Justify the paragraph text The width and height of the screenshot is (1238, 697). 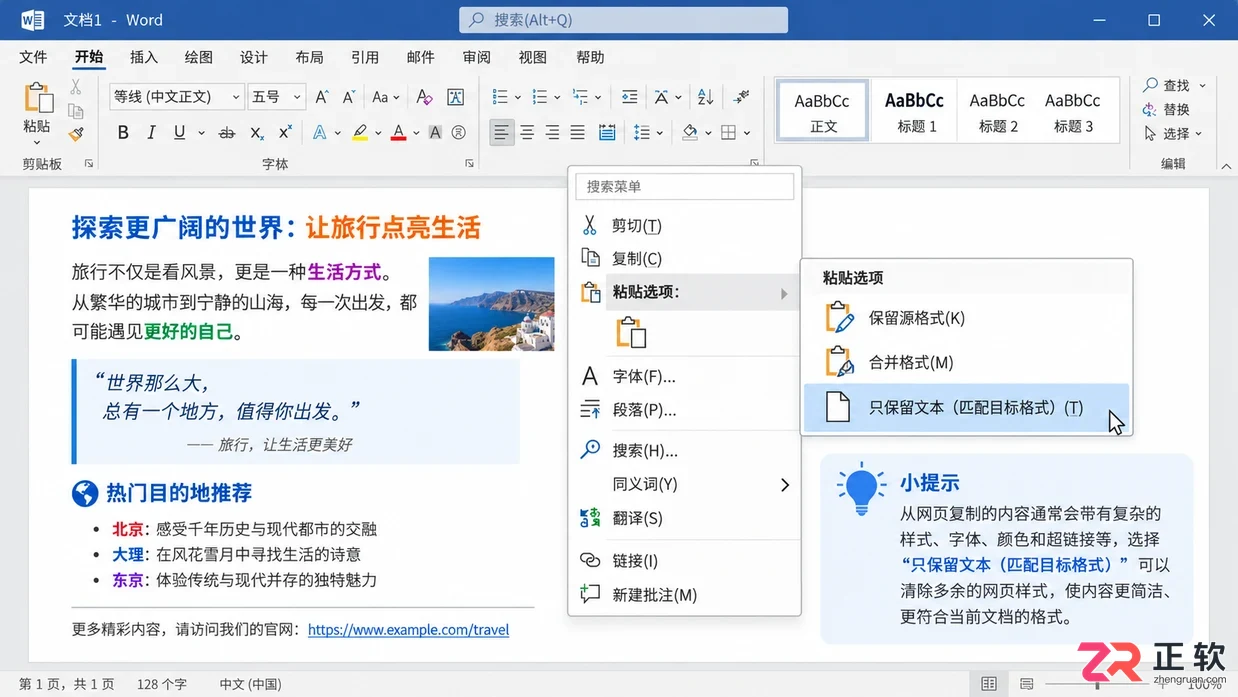(577, 132)
